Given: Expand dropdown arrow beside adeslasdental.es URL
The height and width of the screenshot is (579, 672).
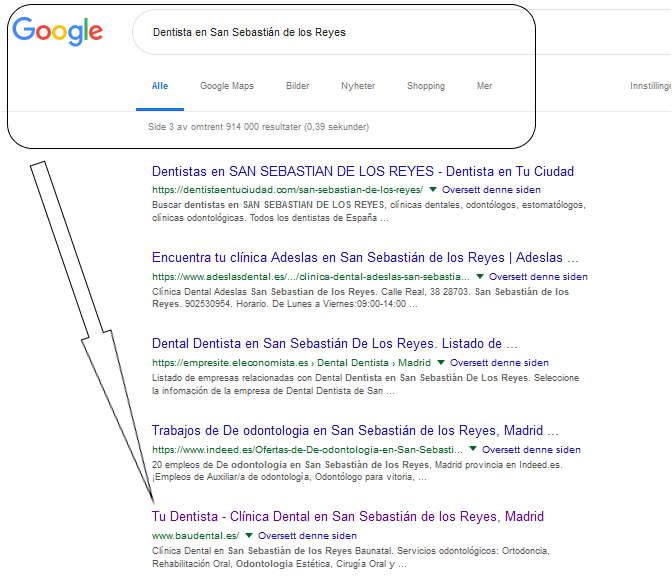Looking at the screenshot, I should 480,276.
